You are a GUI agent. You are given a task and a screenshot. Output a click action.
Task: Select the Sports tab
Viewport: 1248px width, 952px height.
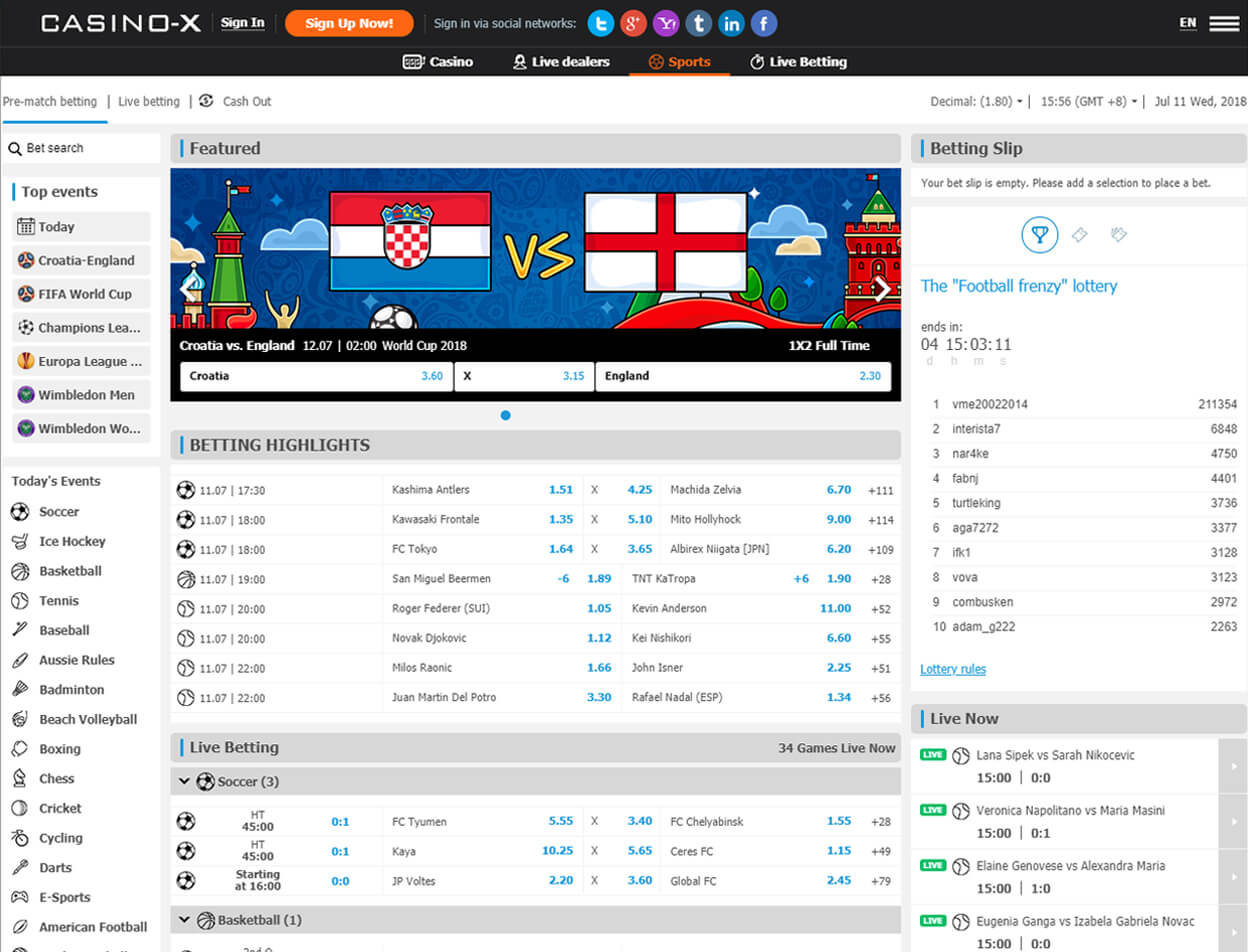tap(679, 62)
